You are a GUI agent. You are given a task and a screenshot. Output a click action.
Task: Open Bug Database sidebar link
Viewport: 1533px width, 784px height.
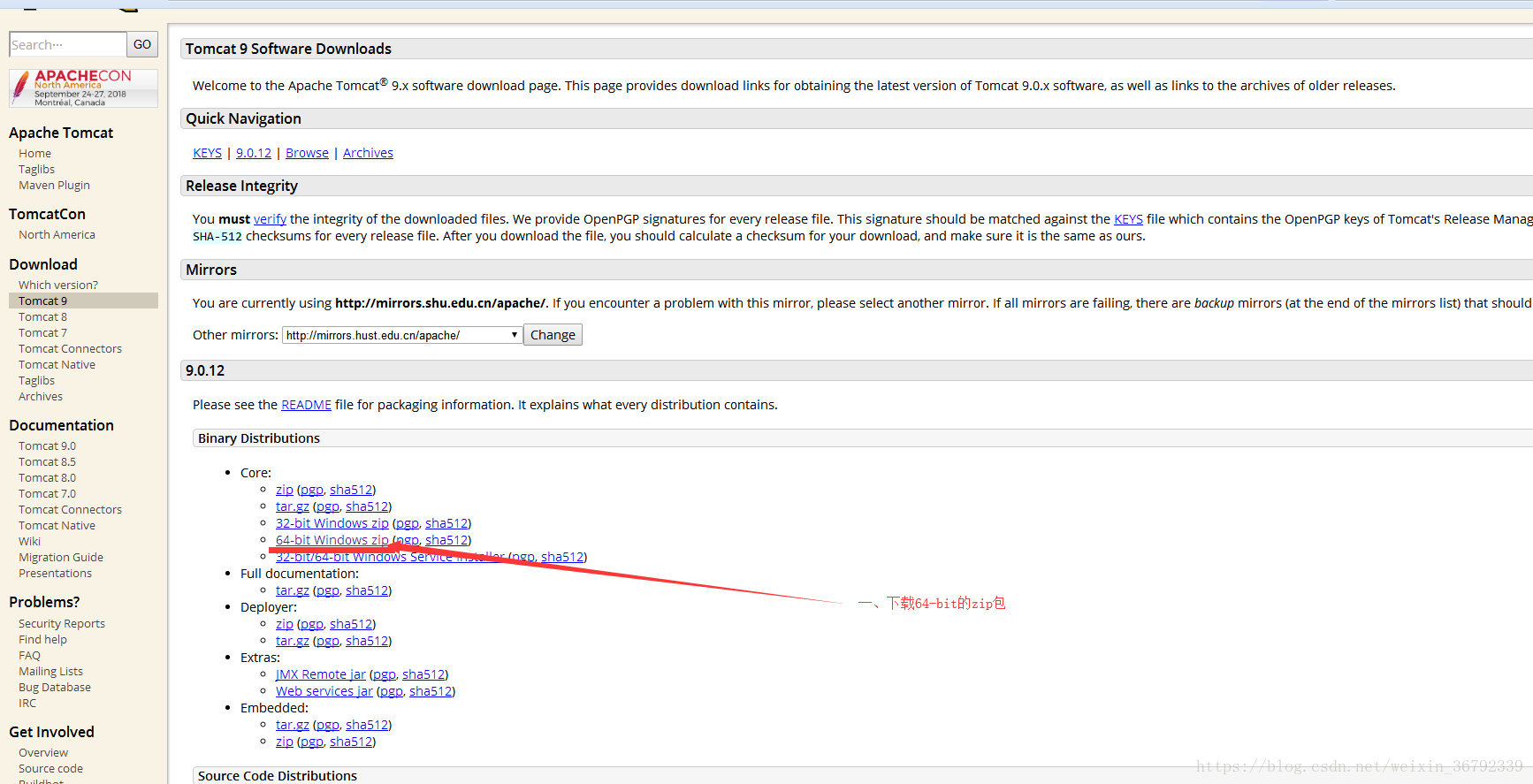point(55,687)
